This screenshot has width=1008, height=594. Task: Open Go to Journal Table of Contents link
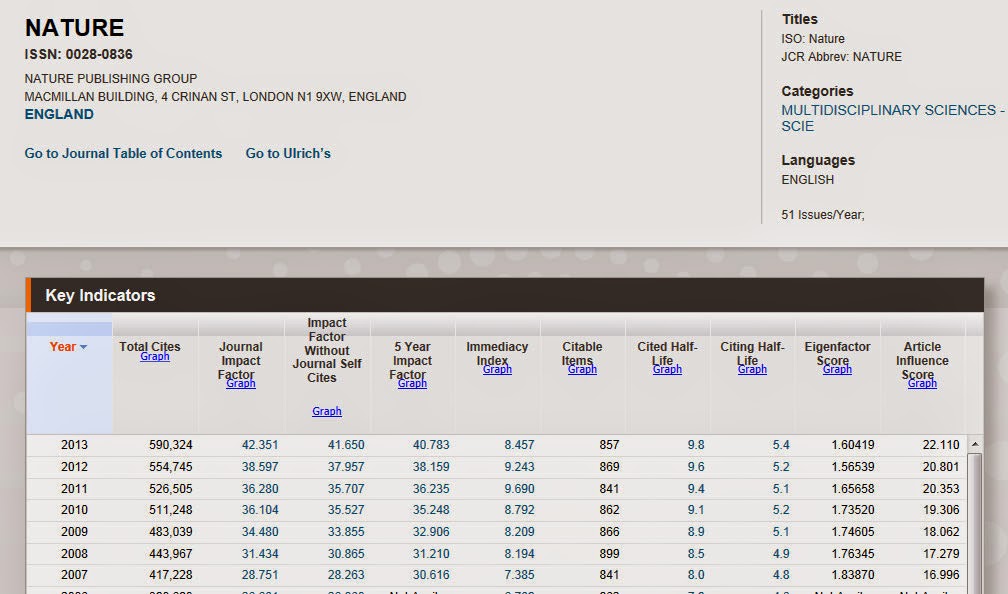click(123, 153)
